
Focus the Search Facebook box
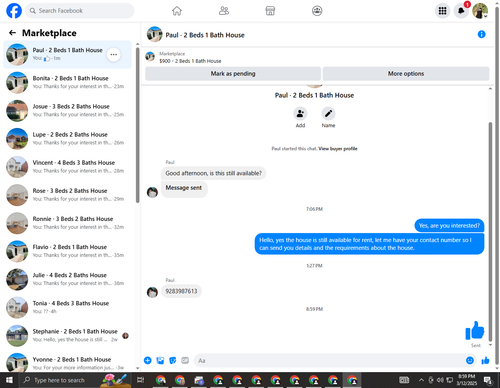click(80, 11)
